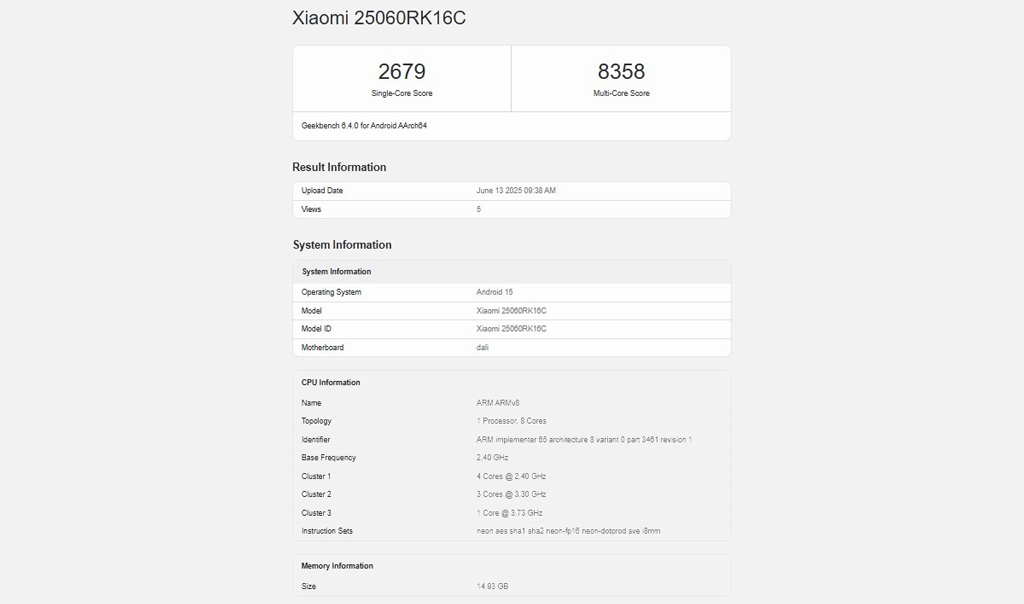This screenshot has height=604, width=1024.
Task: Click the Topology label
Action: [316, 421]
